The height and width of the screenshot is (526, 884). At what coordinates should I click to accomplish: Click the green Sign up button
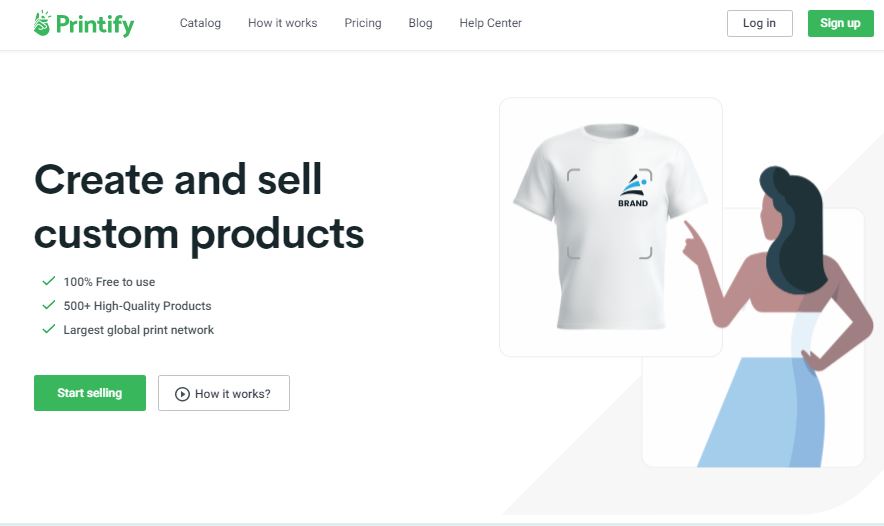coord(840,23)
